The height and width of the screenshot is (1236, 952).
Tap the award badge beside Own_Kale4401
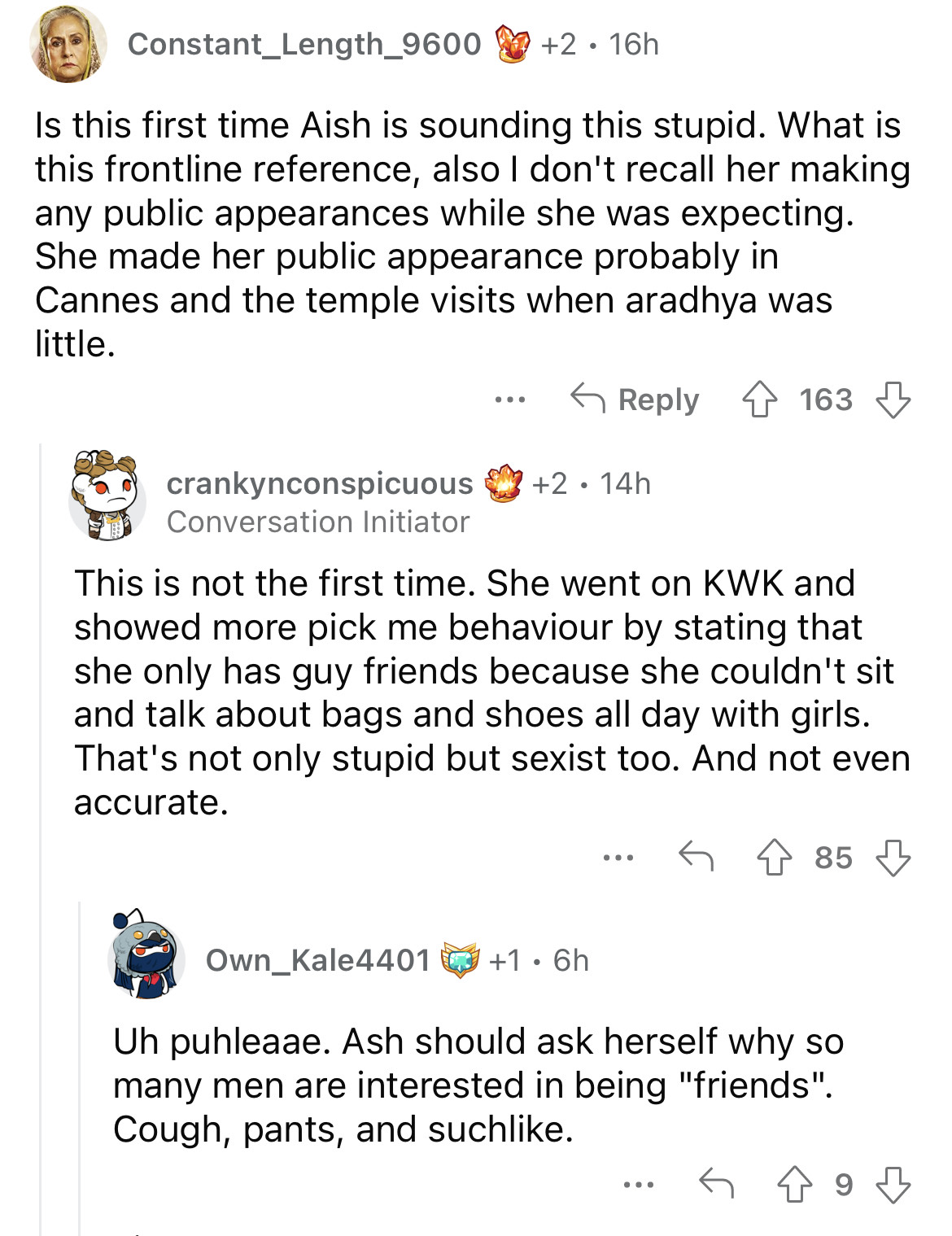pyautogui.click(x=460, y=961)
